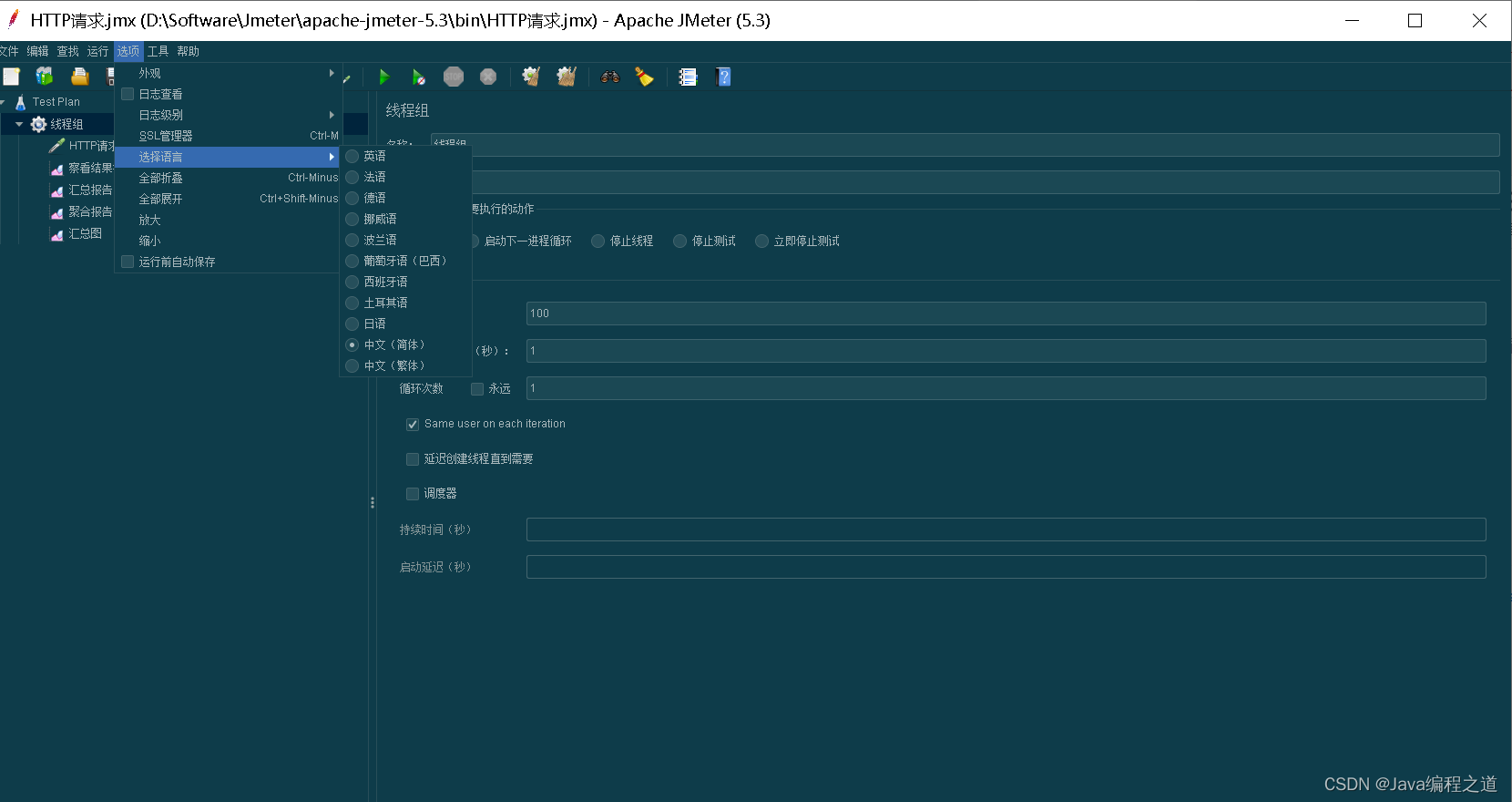Open the 帮助 menu

[189, 51]
